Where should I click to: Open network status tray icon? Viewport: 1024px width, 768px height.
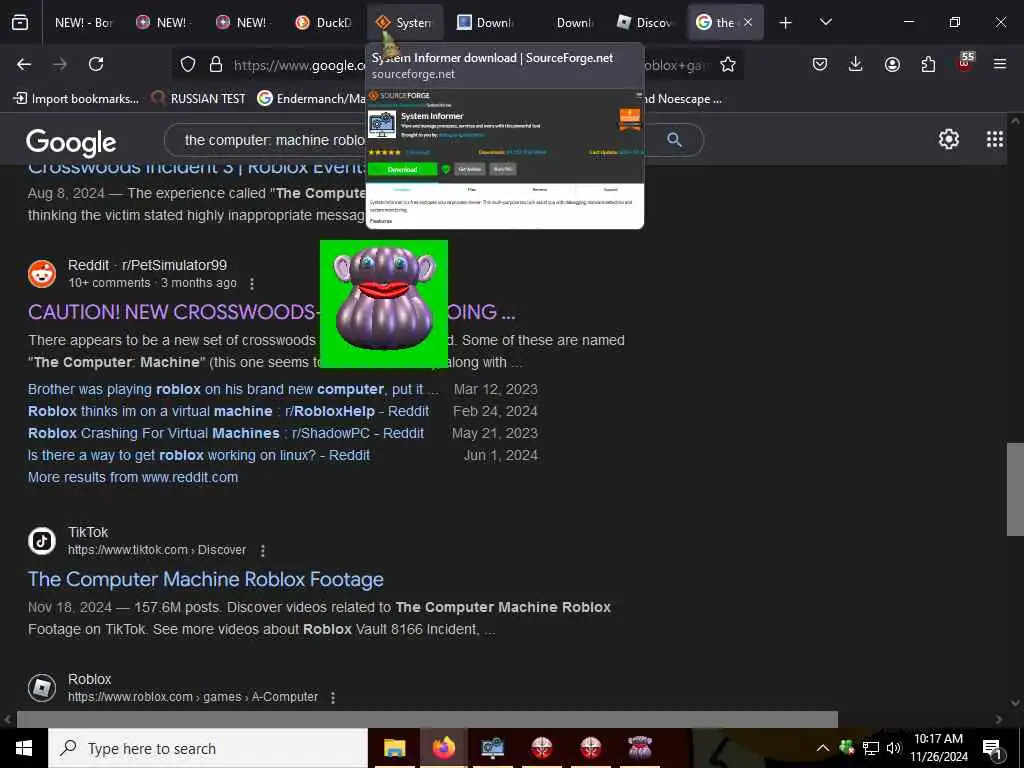(x=870, y=748)
